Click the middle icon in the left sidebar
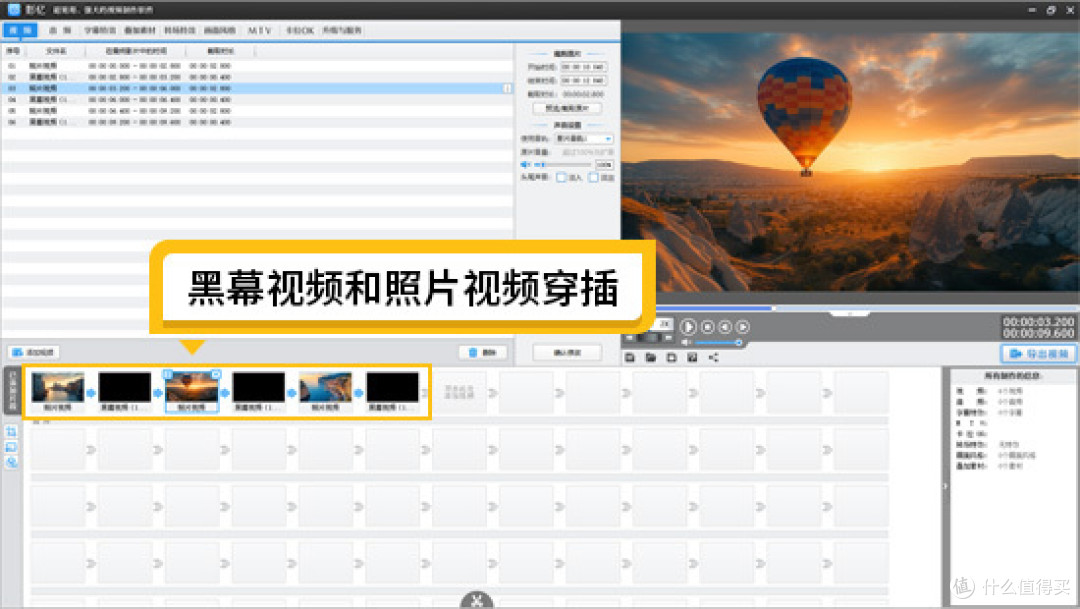The width and height of the screenshot is (1080, 609). point(11,447)
